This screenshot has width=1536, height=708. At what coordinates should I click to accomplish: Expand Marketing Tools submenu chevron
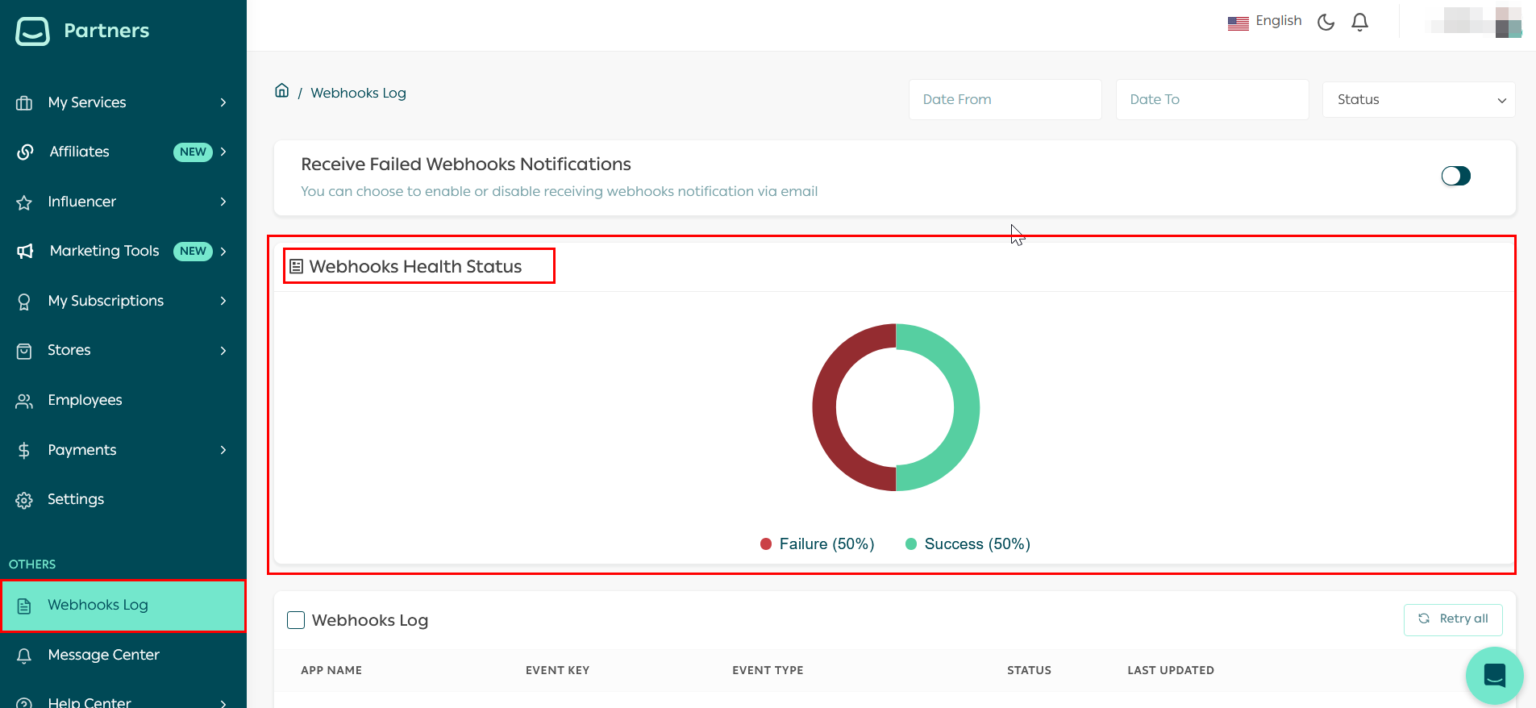(223, 251)
